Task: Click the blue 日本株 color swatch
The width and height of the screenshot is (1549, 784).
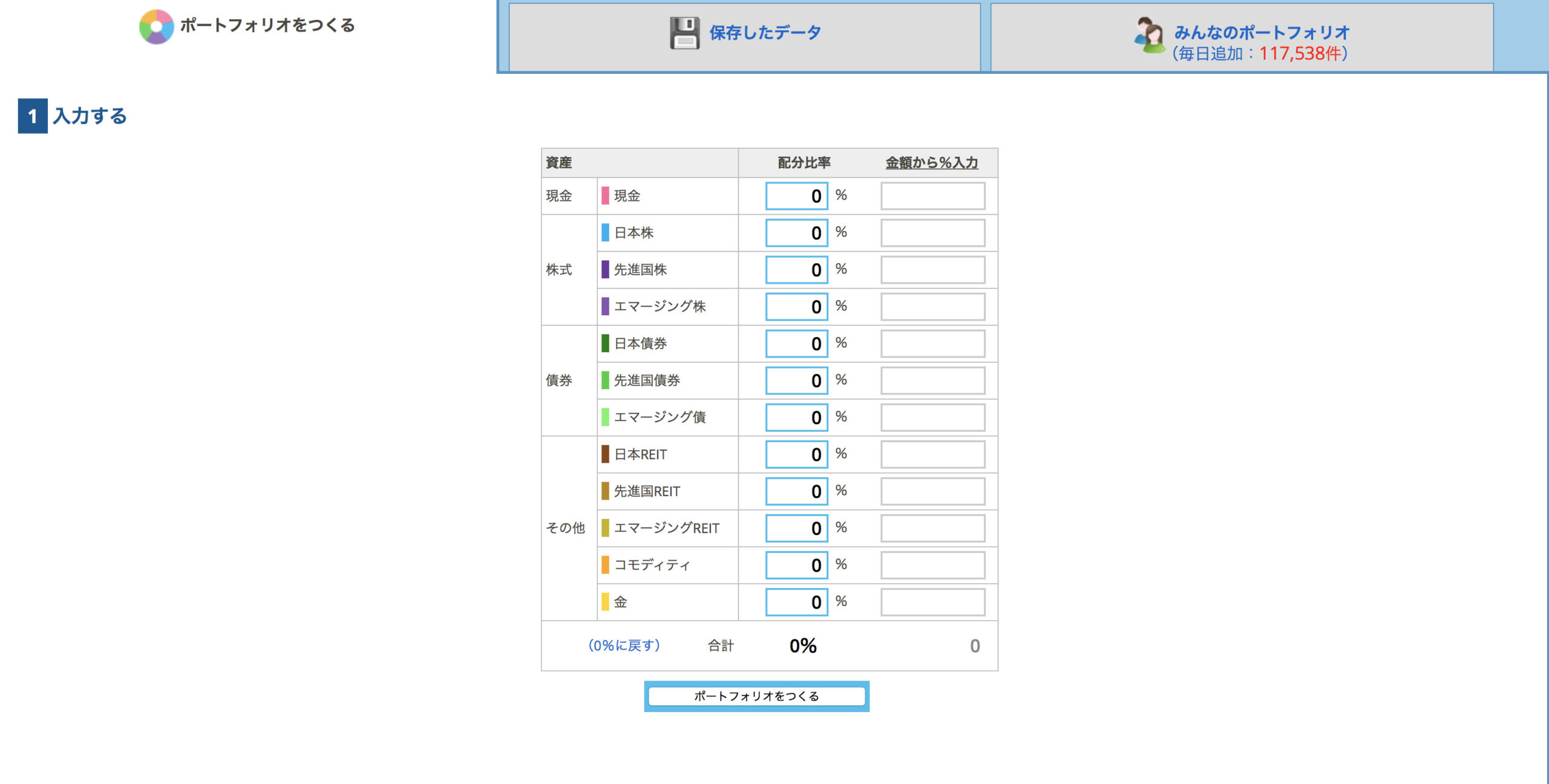Action: tap(605, 233)
